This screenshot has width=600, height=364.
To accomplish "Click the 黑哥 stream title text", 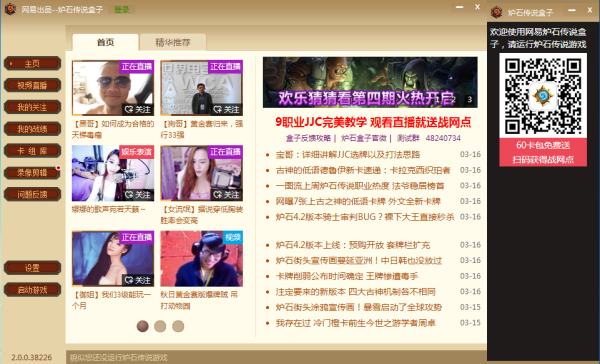I will coord(112,129).
